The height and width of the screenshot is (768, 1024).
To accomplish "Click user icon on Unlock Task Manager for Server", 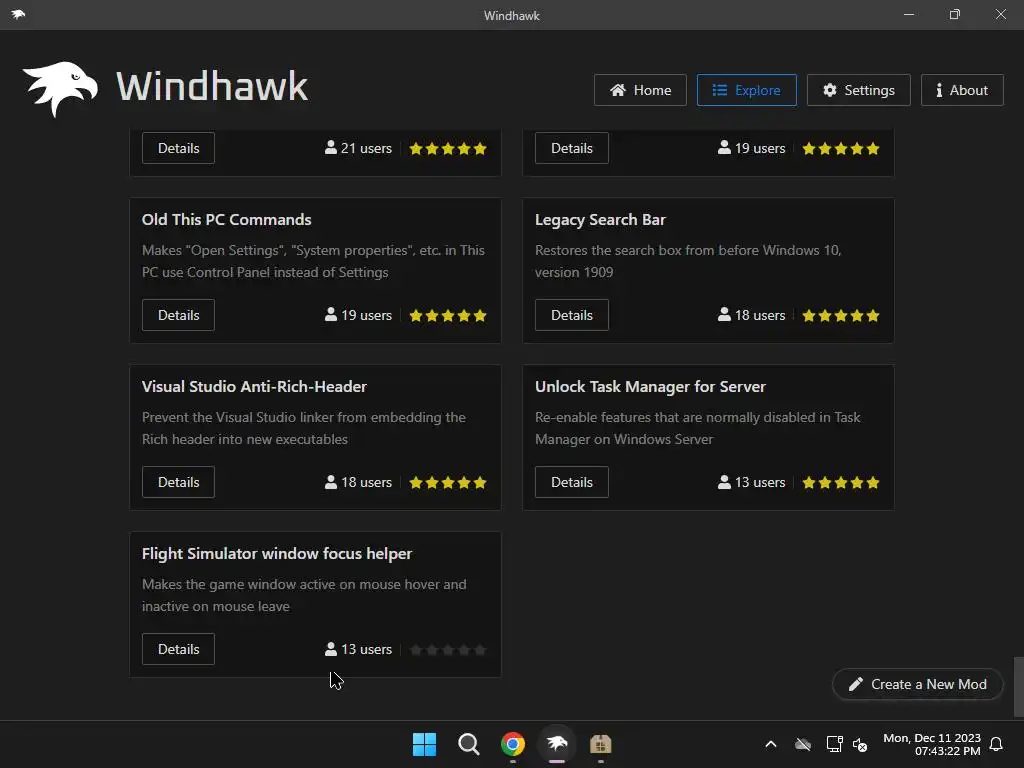I will coord(724,482).
